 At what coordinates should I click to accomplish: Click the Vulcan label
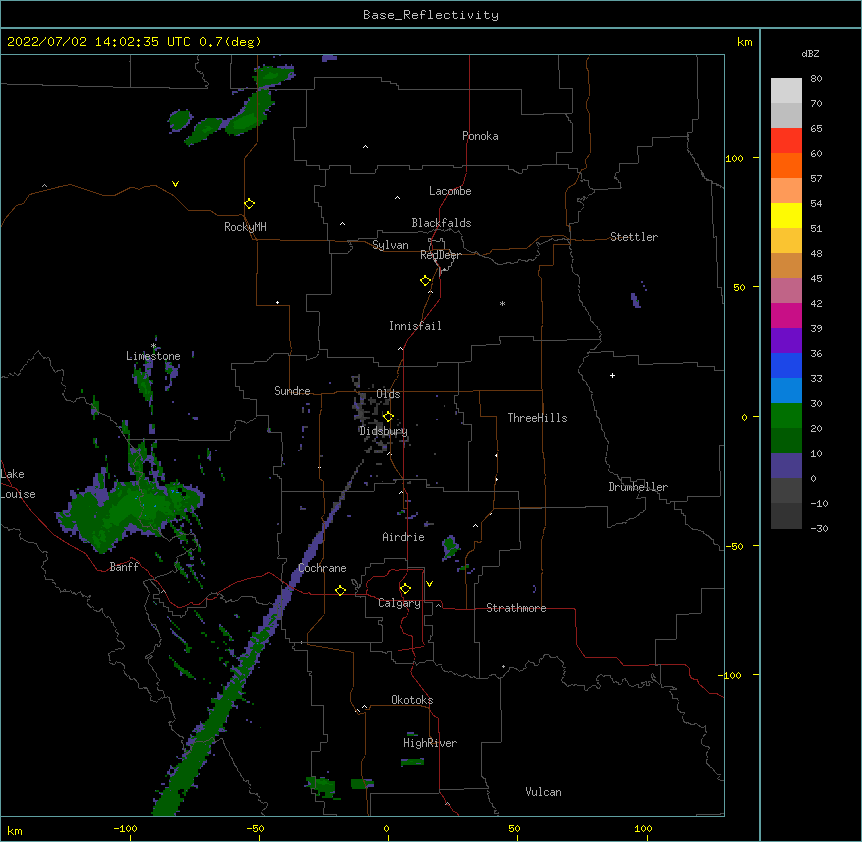click(543, 792)
